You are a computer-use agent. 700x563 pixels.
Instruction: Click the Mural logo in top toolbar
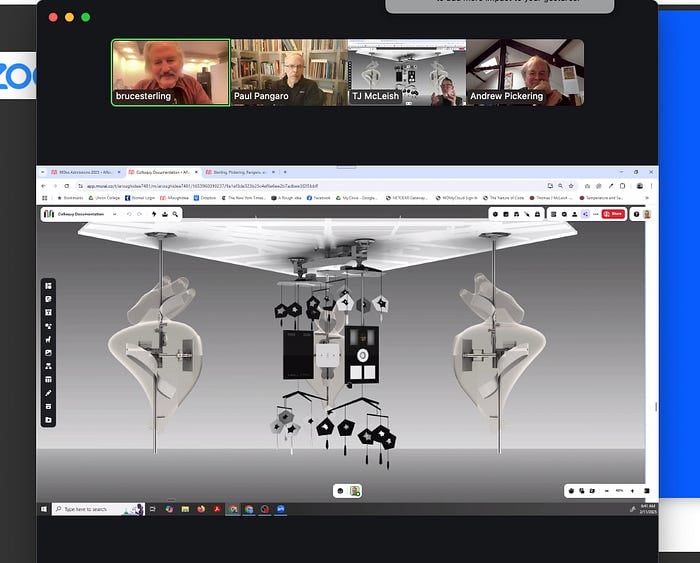point(49,214)
